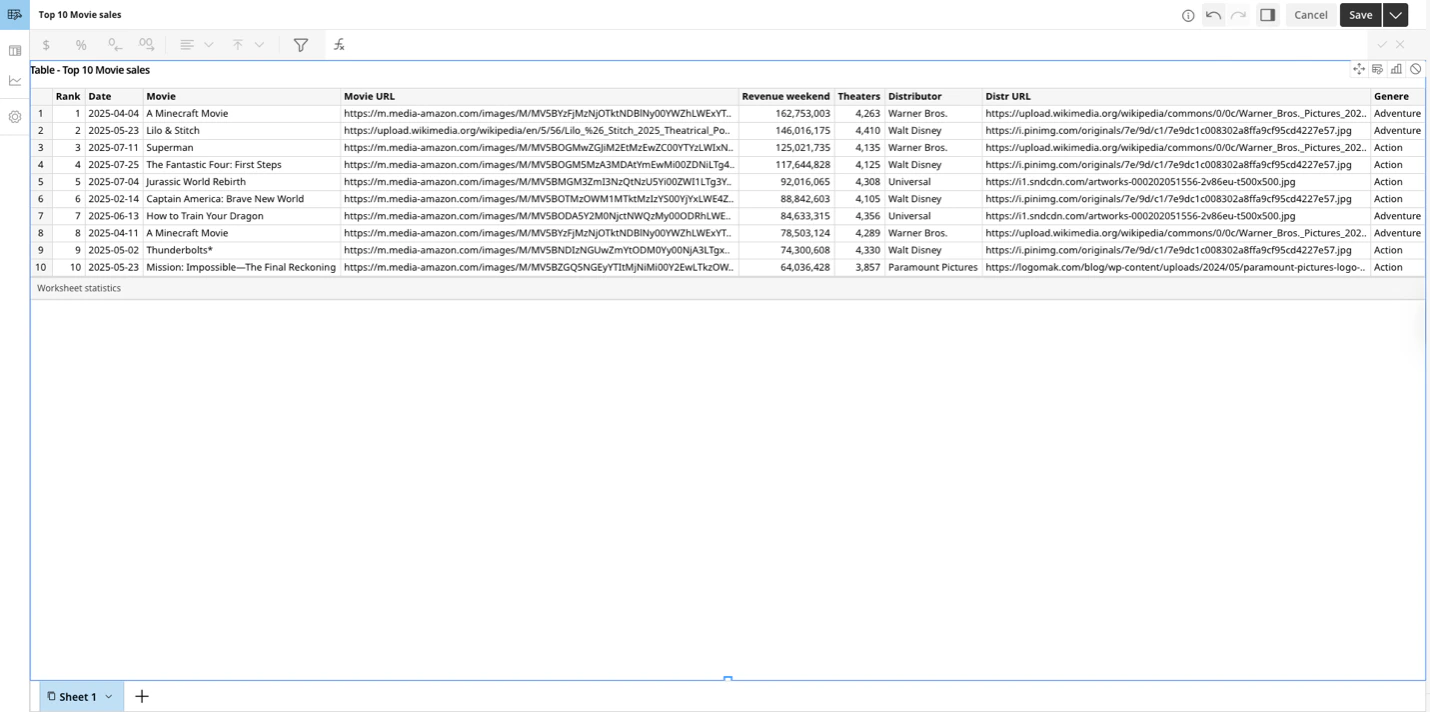Click date cell 2025-07-25
This screenshot has width=1430, height=715.
pyautogui.click(x=114, y=165)
